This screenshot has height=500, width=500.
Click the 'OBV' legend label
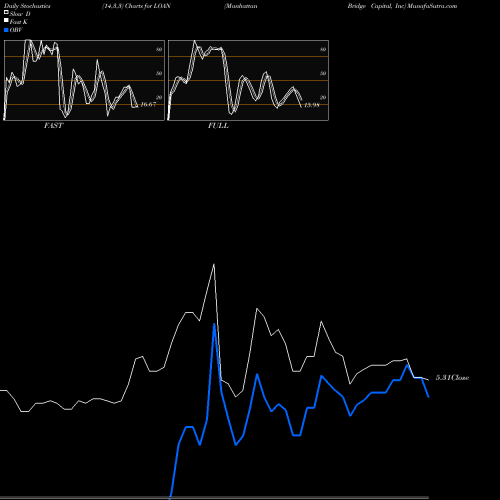(16, 30)
